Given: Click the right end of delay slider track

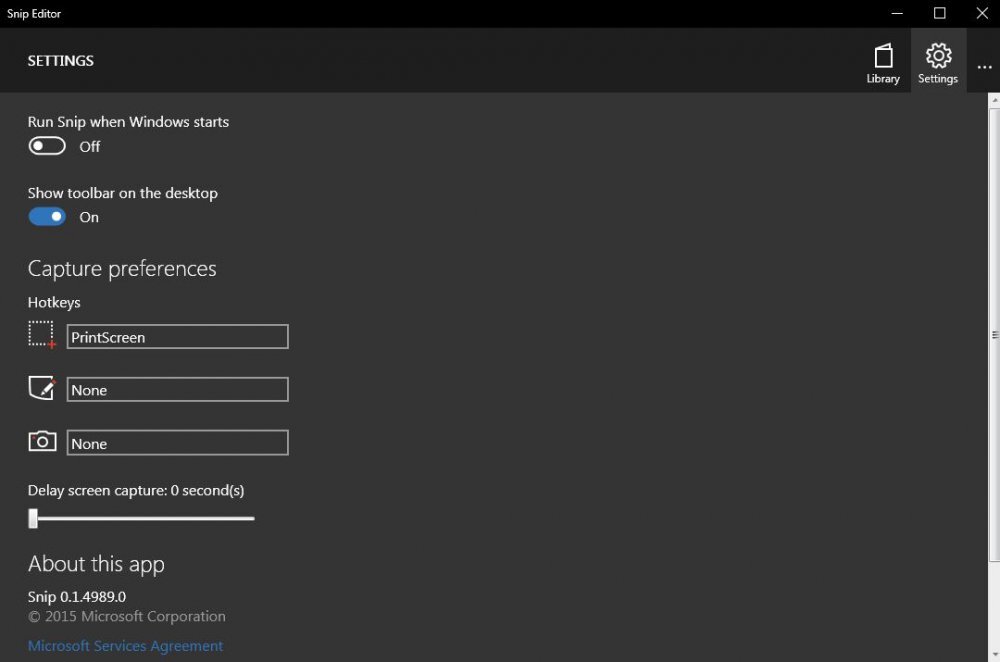Looking at the screenshot, I should tap(252, 518).
